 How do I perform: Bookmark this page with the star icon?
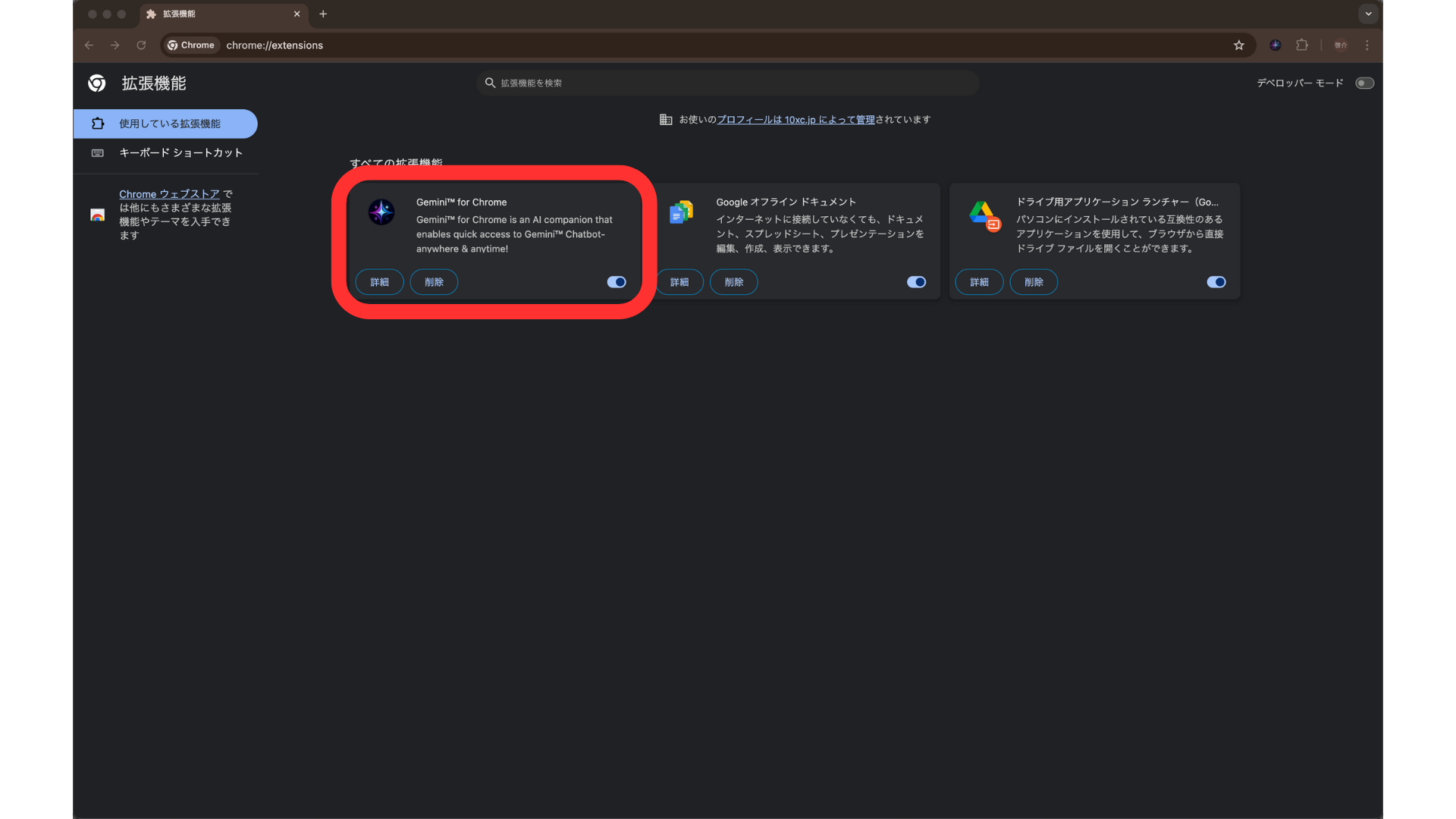click(1239, 45)
